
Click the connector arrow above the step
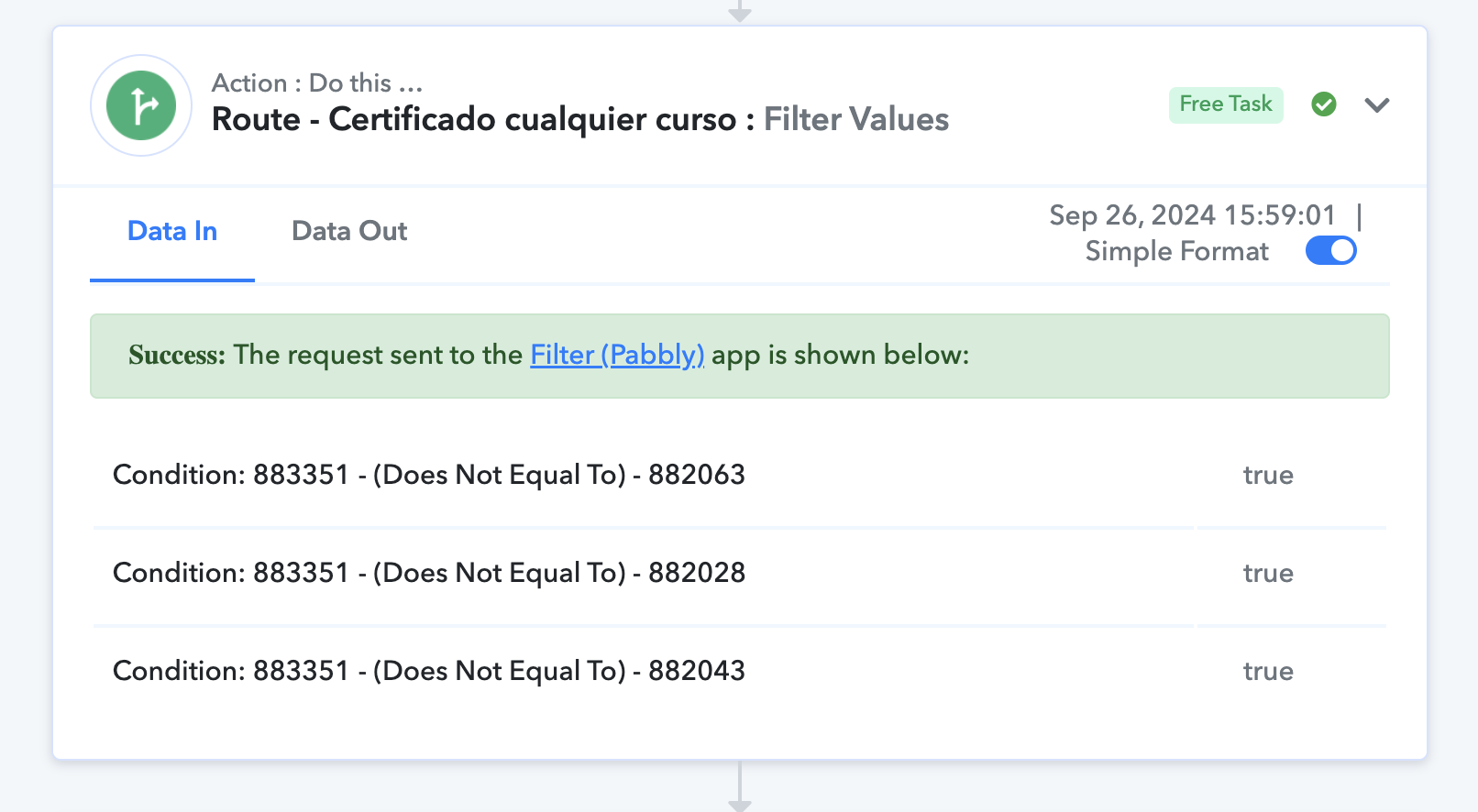click(740, 11)
